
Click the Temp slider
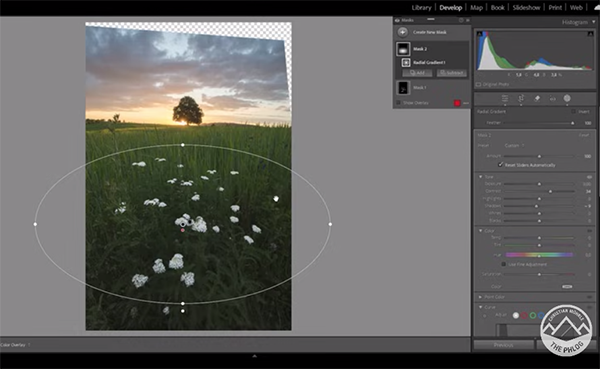[x=539, y=238]
